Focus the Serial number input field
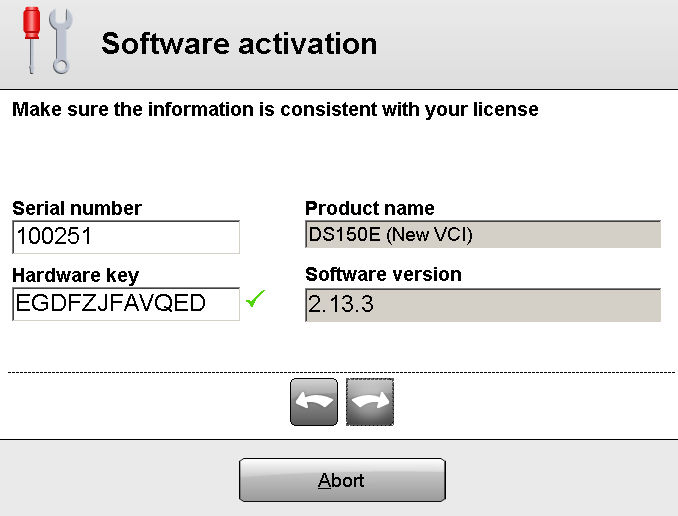 126,237
